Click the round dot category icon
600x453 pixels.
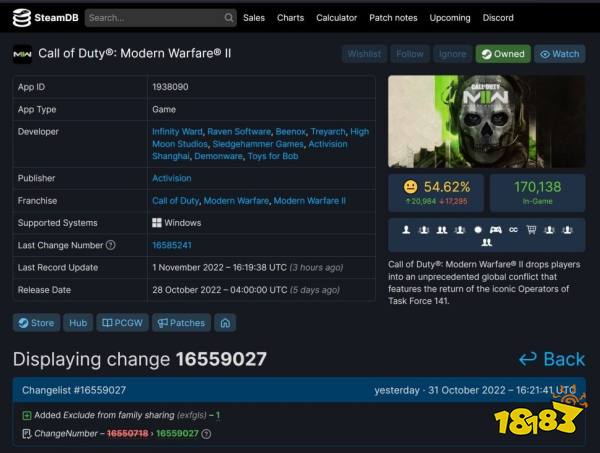[478, 230]
